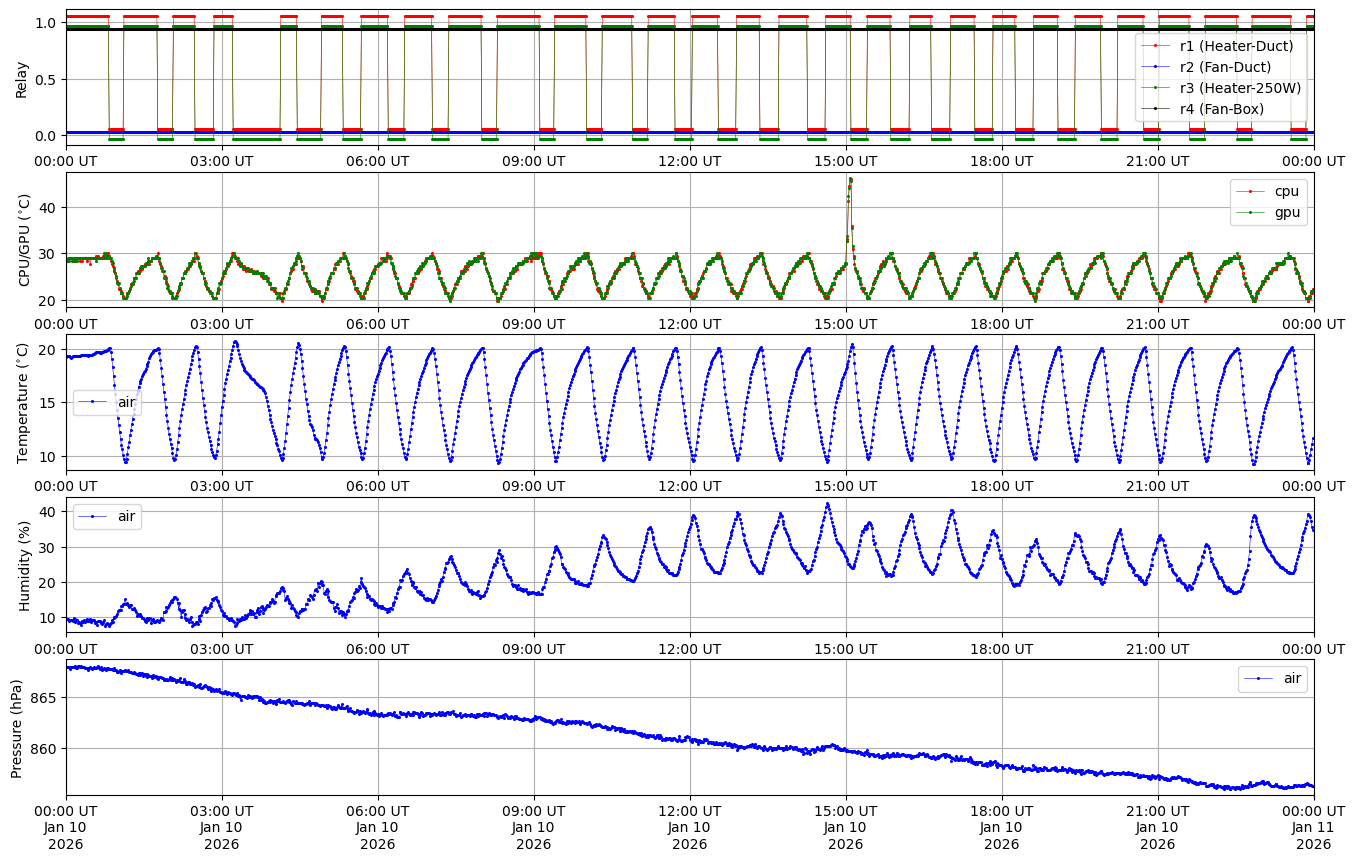This screenshot has width=1355, height=861.
Task: Click the CPU/GPU temperature spike peak
Action: pyautogui.click(x=850, y=180)
